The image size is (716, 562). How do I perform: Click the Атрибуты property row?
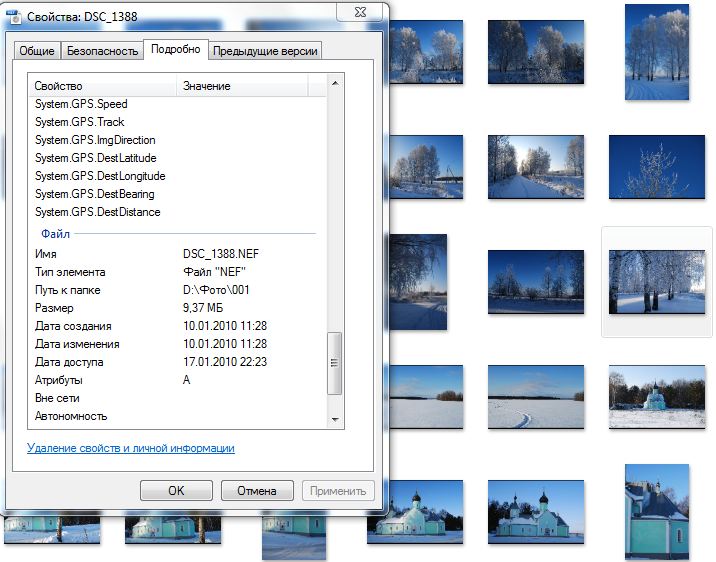(x=178, y=380)
